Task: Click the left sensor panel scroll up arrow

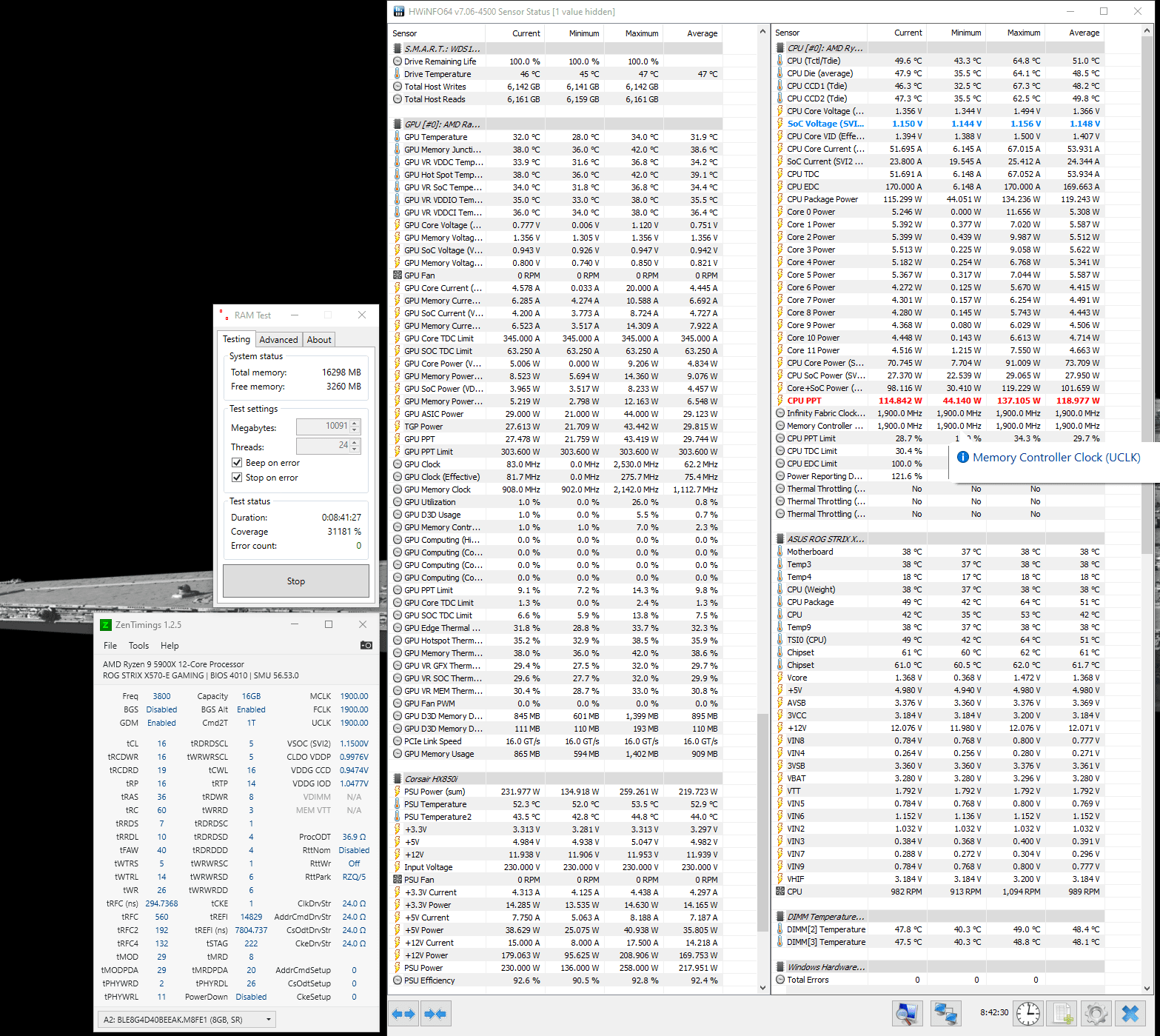Action: [763, 32]
